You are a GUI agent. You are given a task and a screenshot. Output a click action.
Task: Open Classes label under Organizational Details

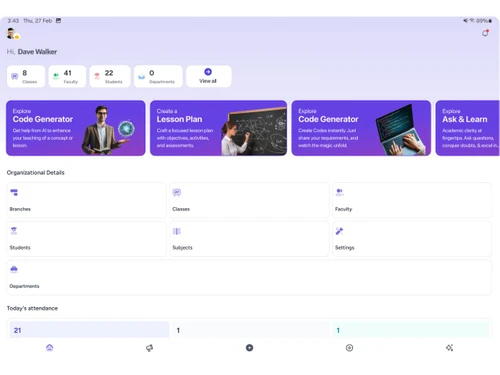coord(181,209)
